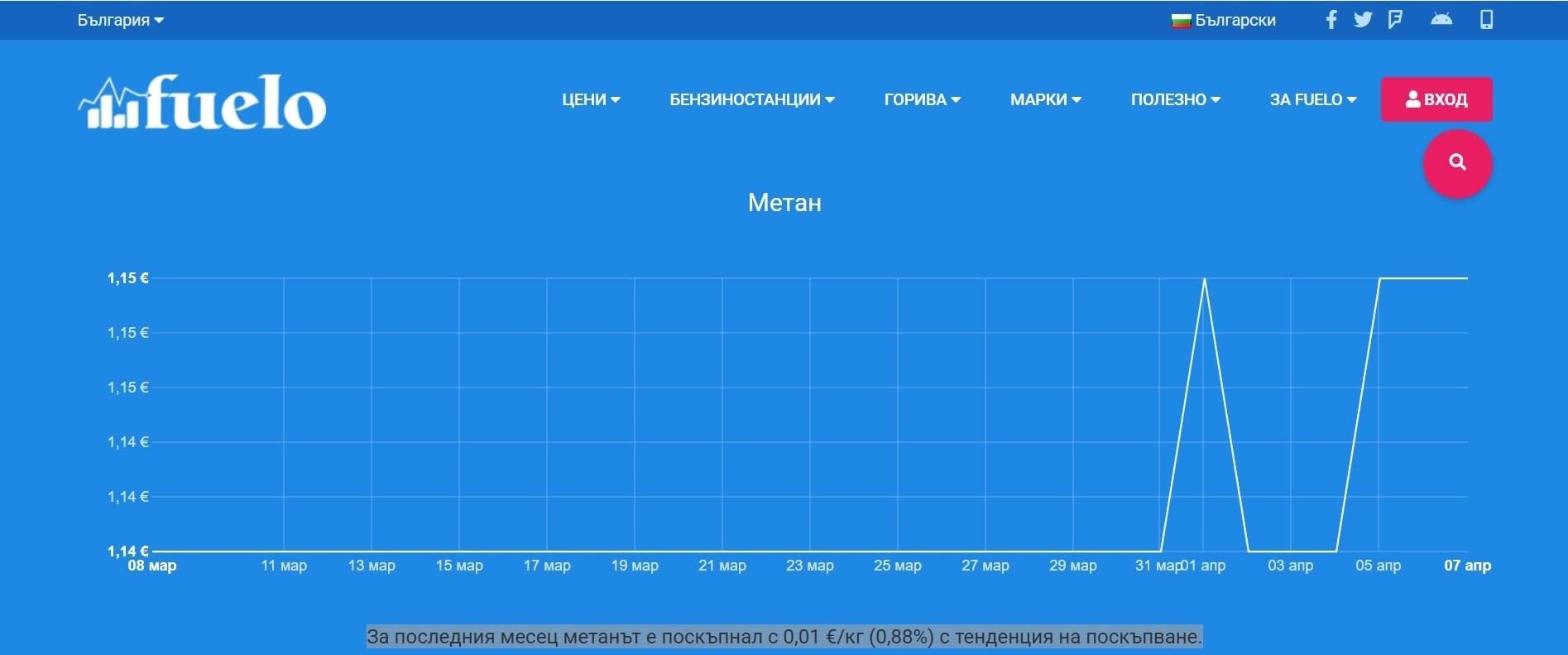The height and width of the screenshot is (655, 1568).
Task: Click the round pink search button
Action: coord(1457,163)
